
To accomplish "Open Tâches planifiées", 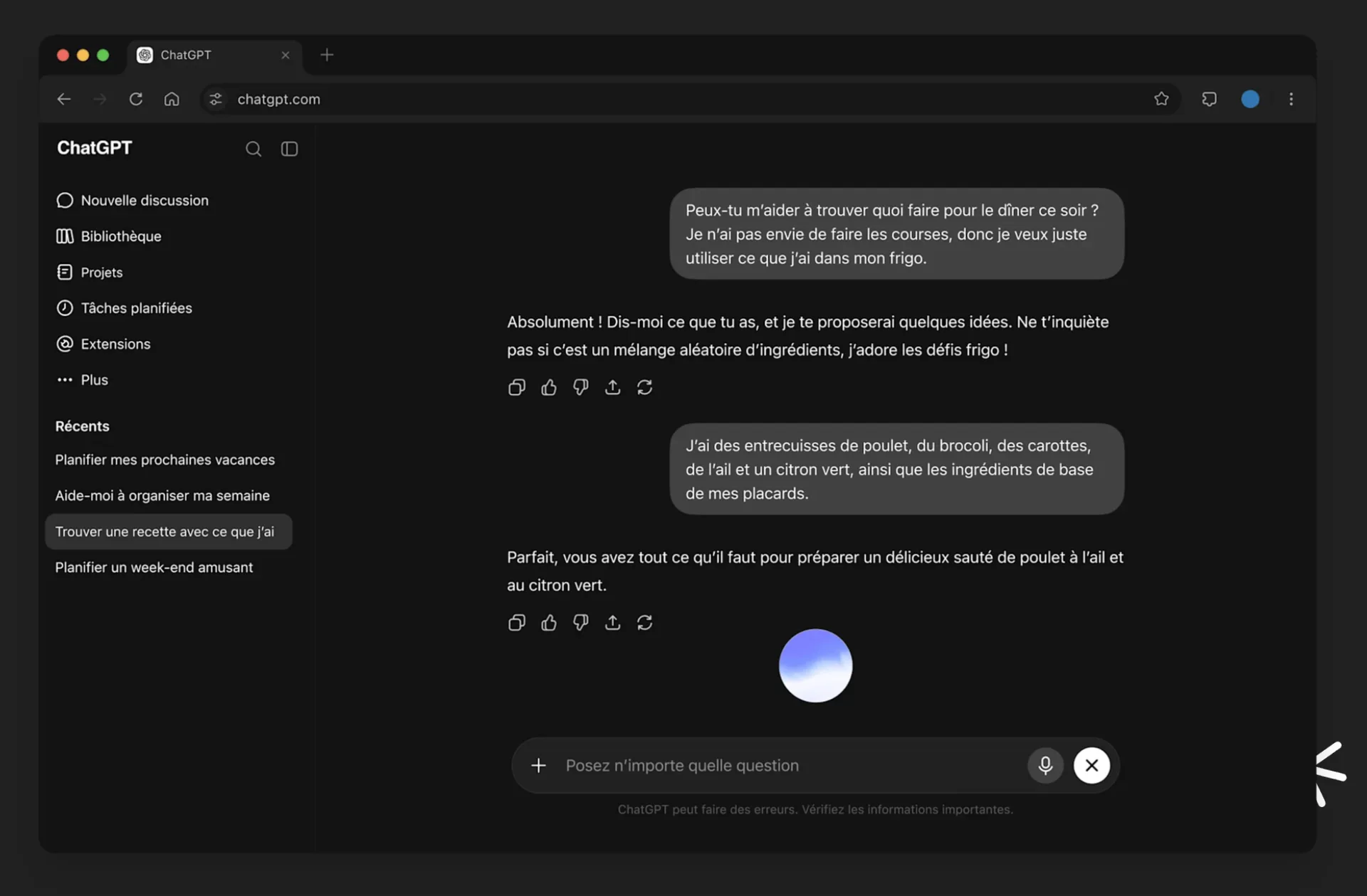I will [x=125, y=308].
